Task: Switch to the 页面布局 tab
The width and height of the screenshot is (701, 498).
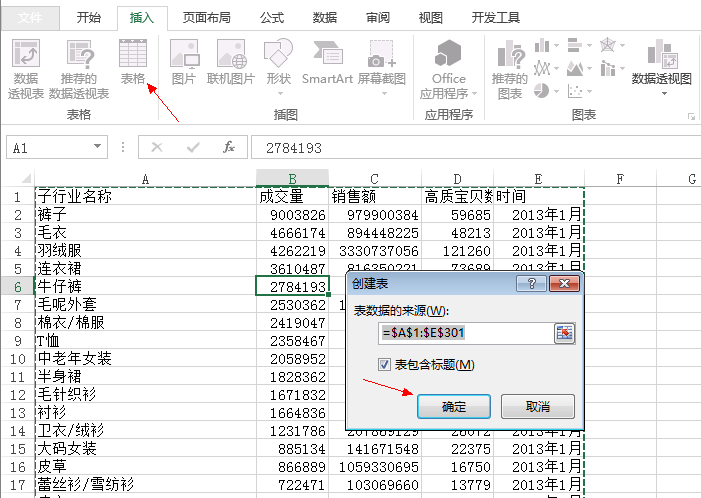Action: pyautogui.click(x=207, y=18)
